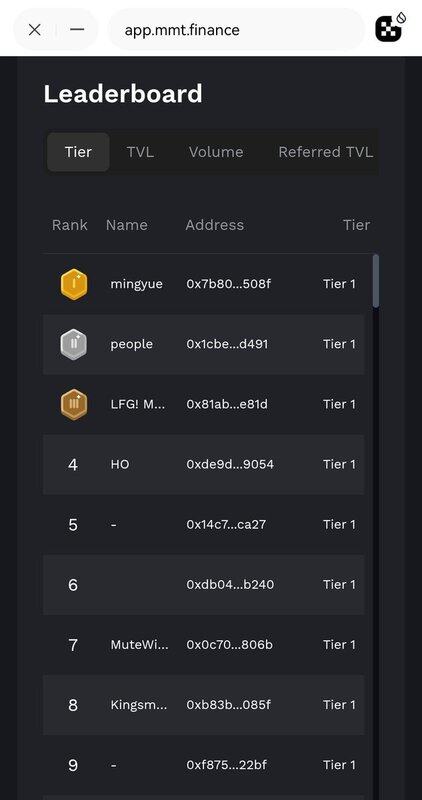Screen dimensions: 422x800
Task: Click the Rank column header
Action: pyautogui.click(x=69, y=225)
